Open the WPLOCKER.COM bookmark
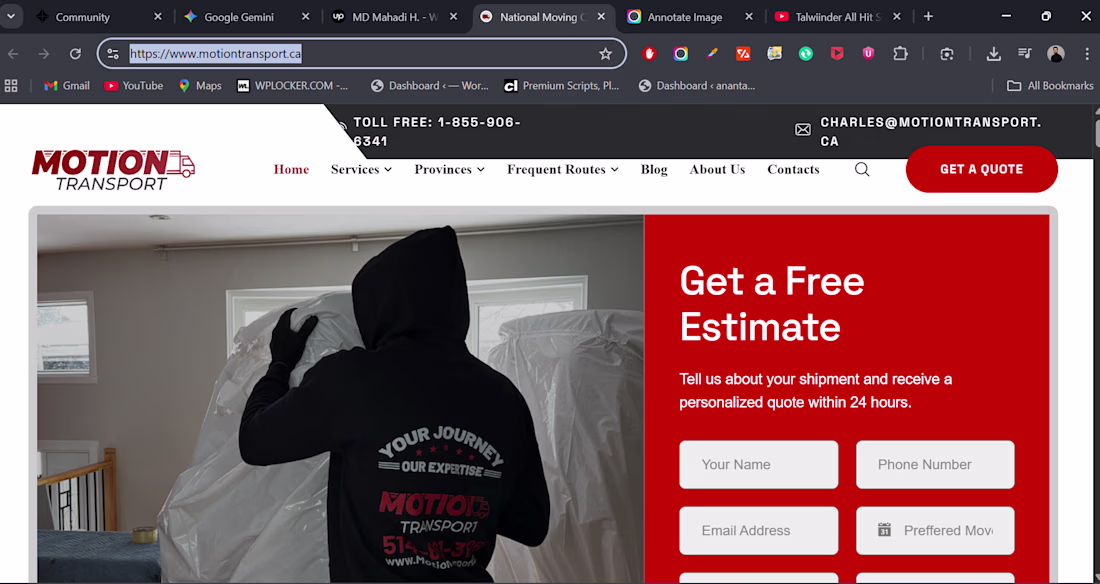1100x584 pixels. (293, 86)
